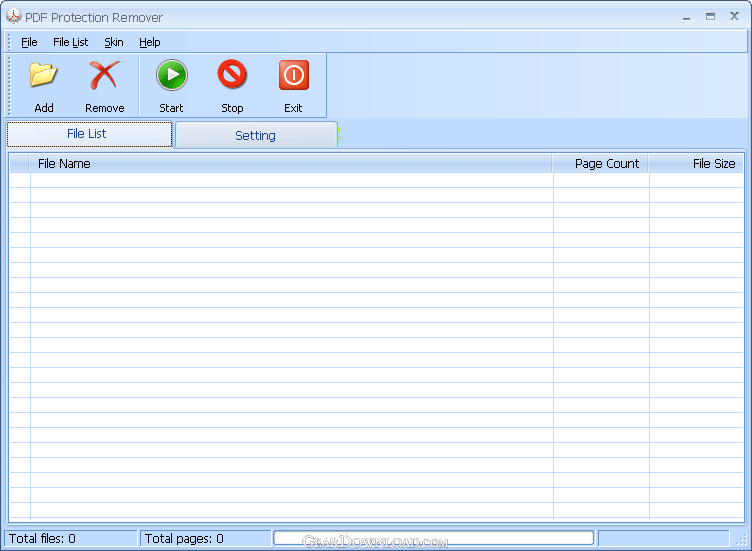The height and width of the screenshot is (551, 752).
Task: Switch to the File List tab
Action: (x=89, y=134)
